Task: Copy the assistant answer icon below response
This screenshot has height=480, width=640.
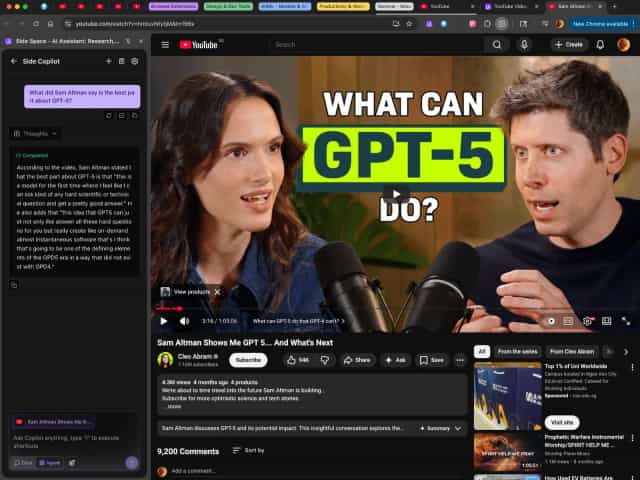Action: (x=14, y=285)
